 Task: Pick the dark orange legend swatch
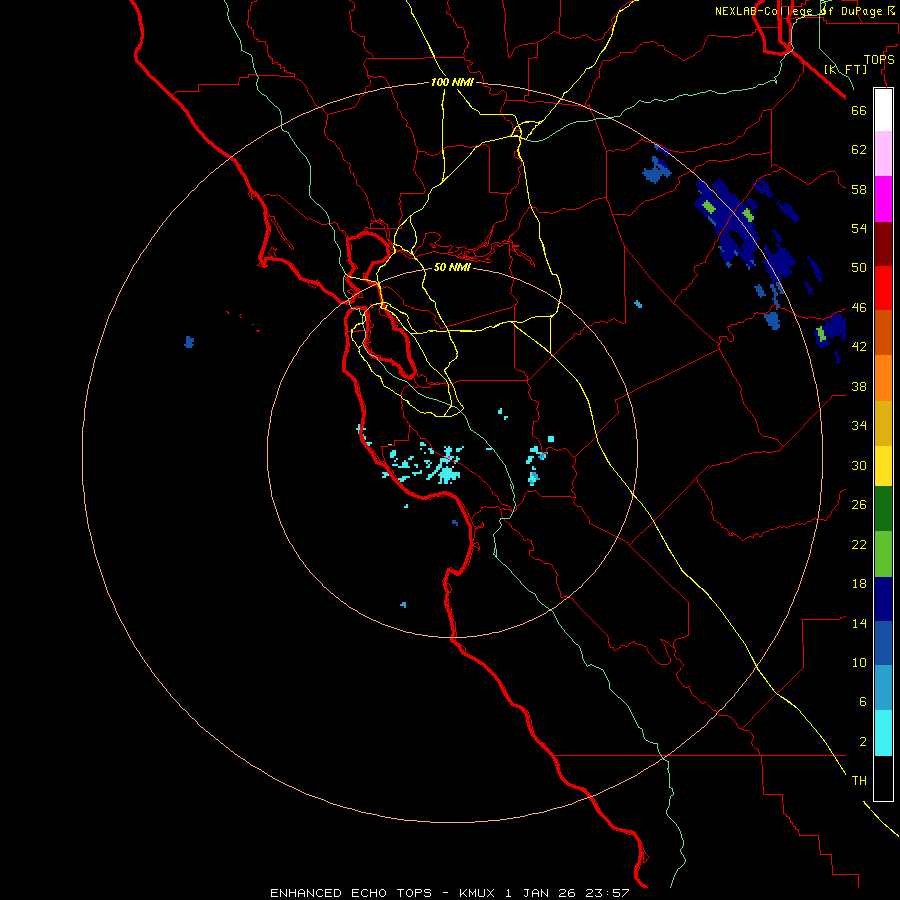(883, 332)
